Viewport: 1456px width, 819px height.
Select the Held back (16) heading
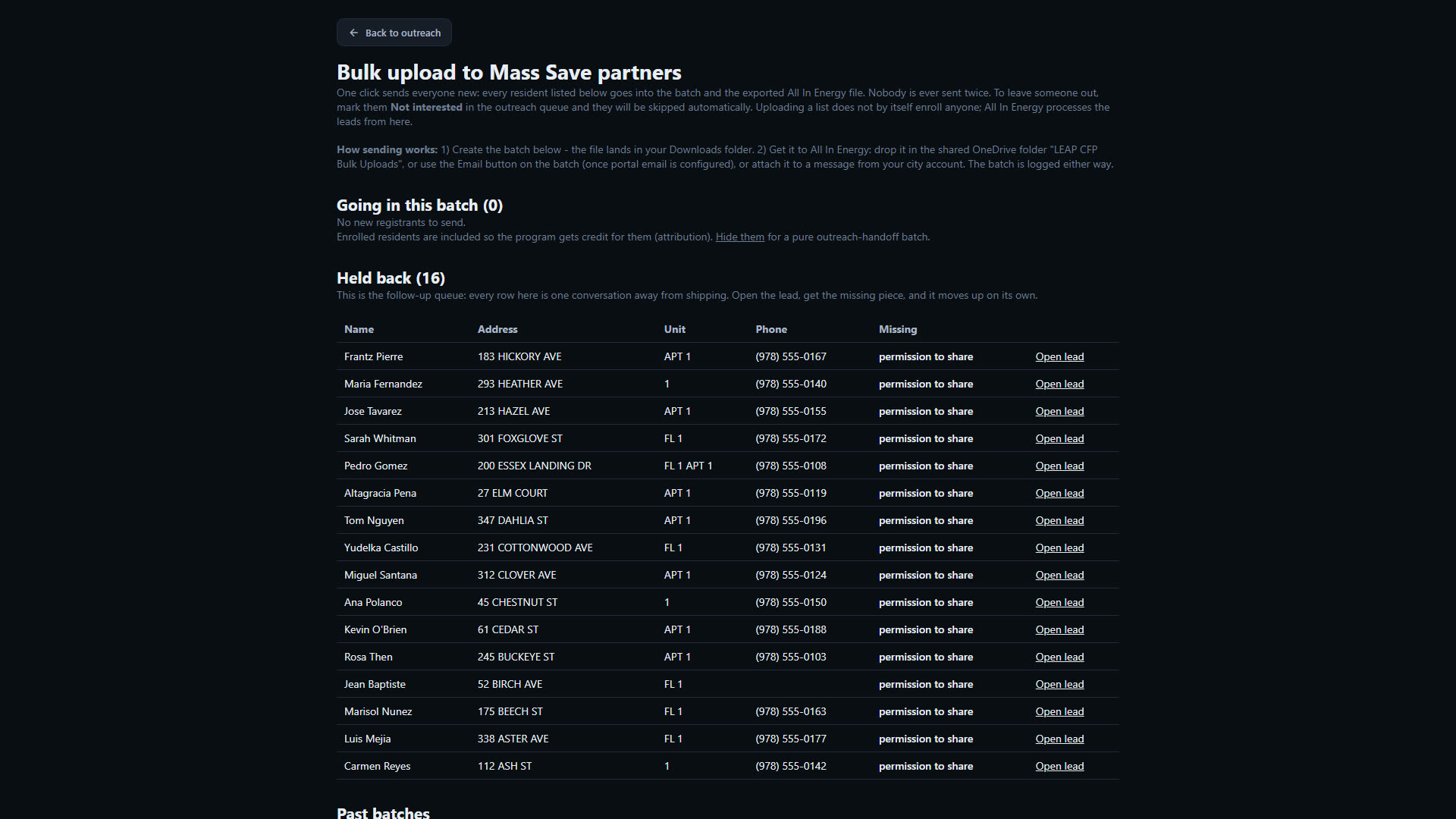(x=391, y=278)
